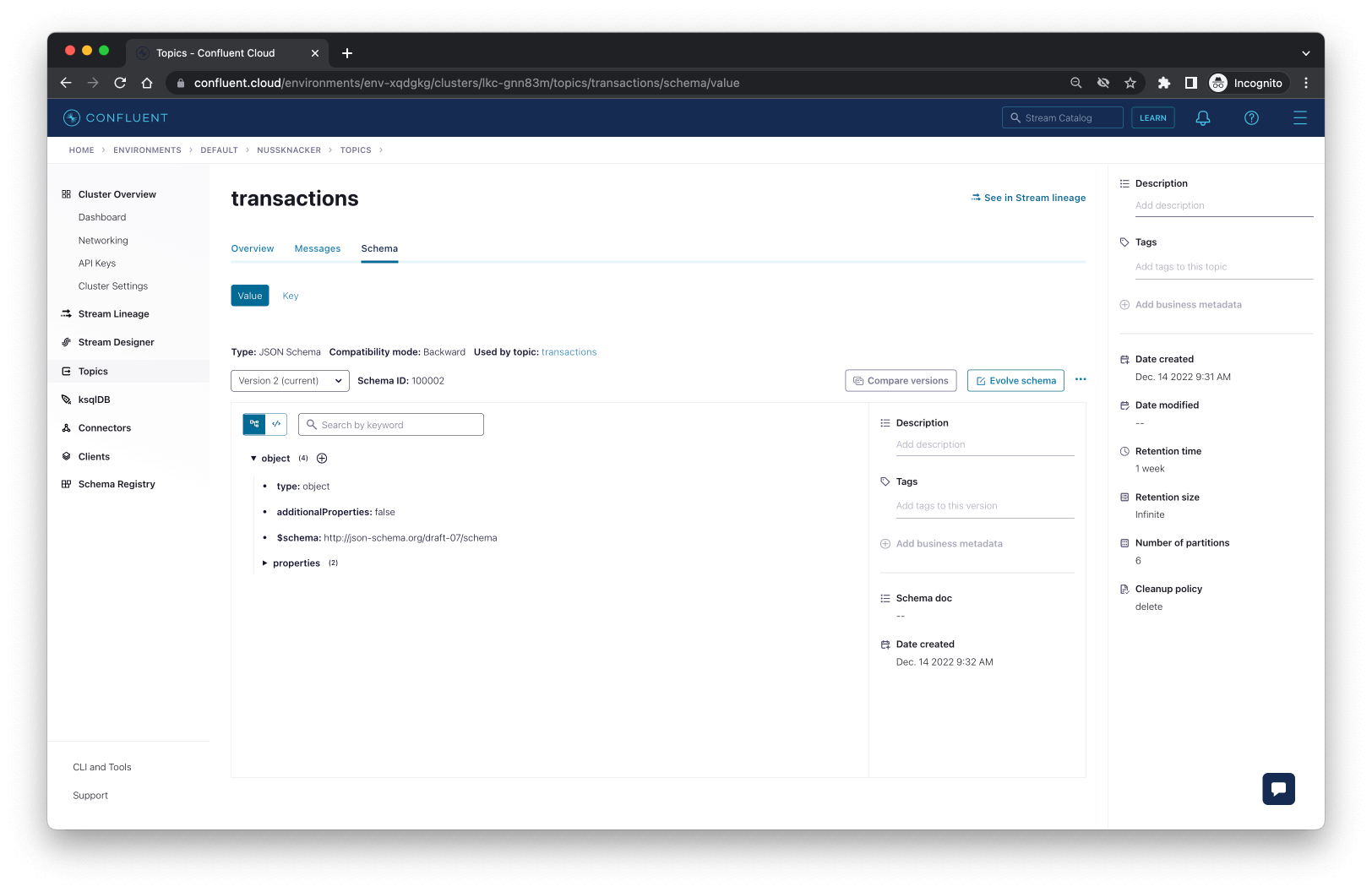Open the Version 2 (current) dropdown
This screenshot has width=1372, height=892.
tap(290, 381)
